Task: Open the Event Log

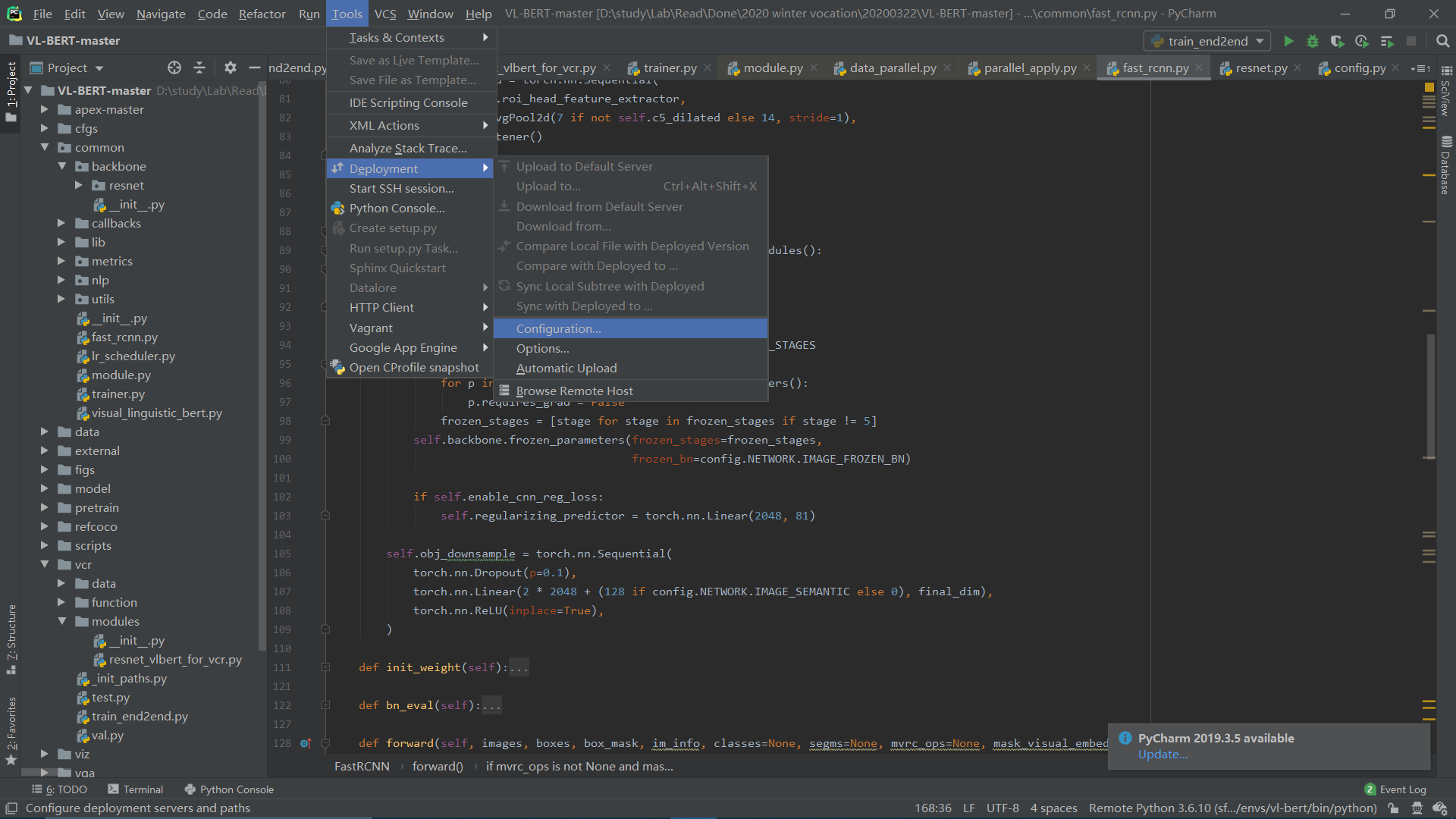Action: pyautogui.click(x=1395, y=789)
